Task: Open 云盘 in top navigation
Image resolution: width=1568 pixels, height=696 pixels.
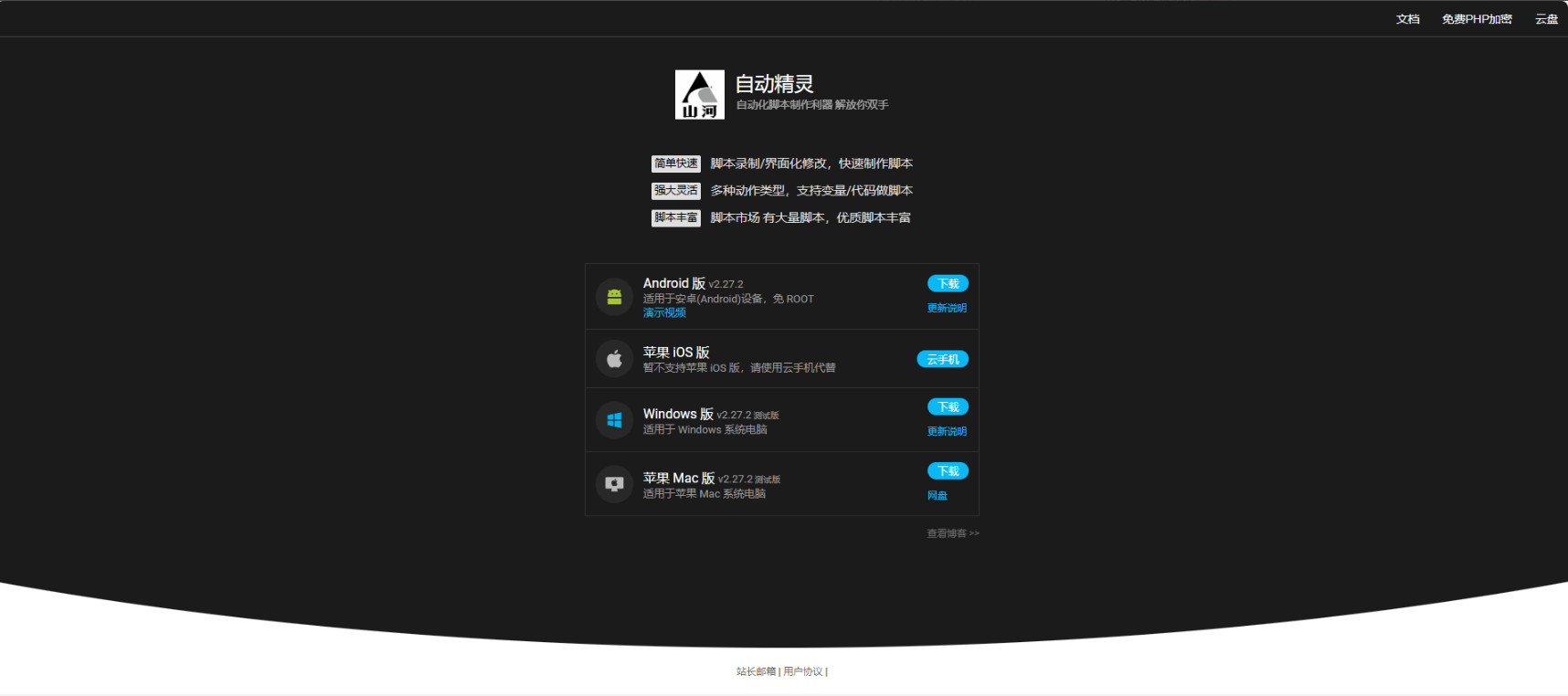Action: pyautogui.click(x=1546, y=19)
